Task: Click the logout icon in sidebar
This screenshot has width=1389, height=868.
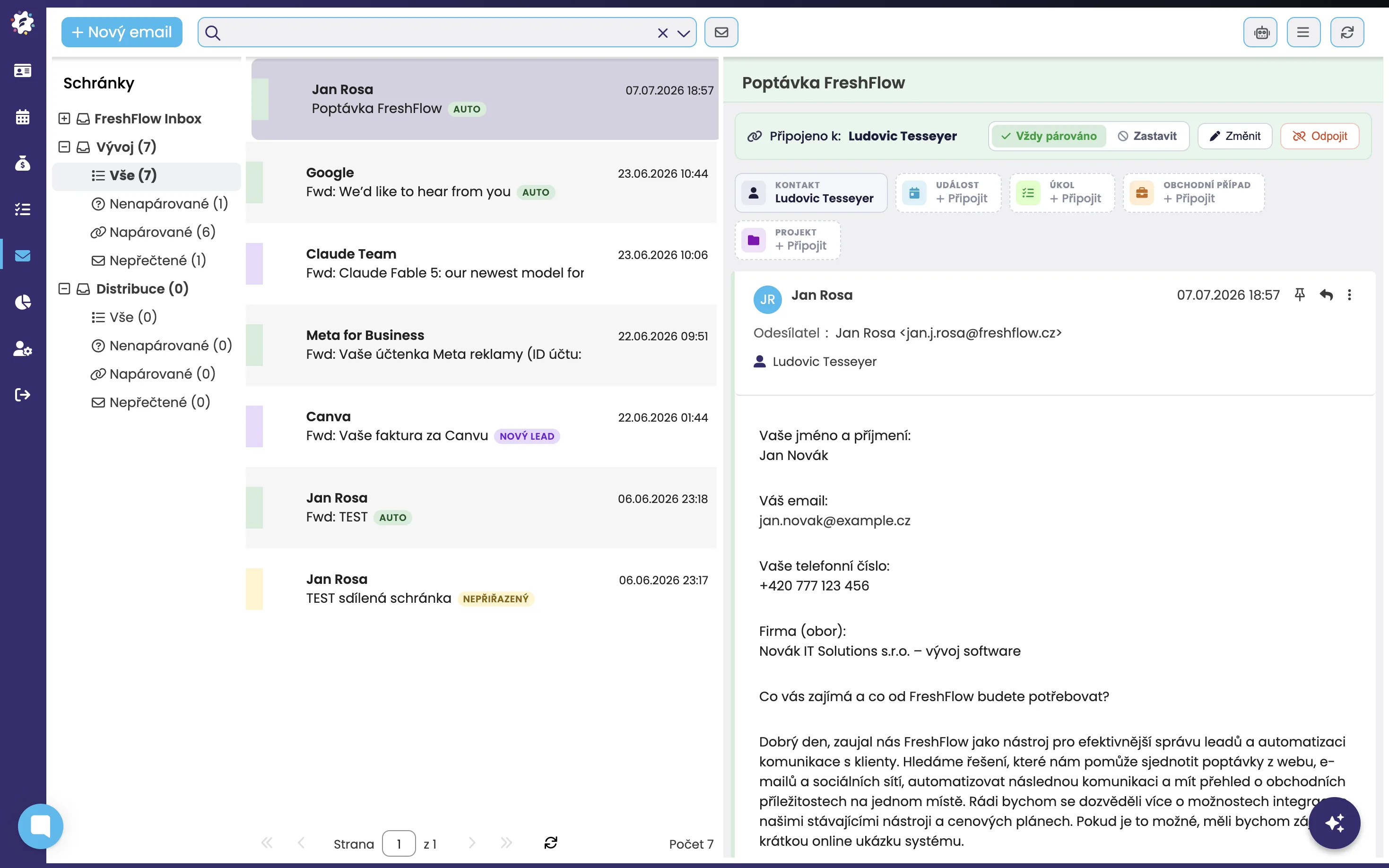Action: [x=22, y=394]
